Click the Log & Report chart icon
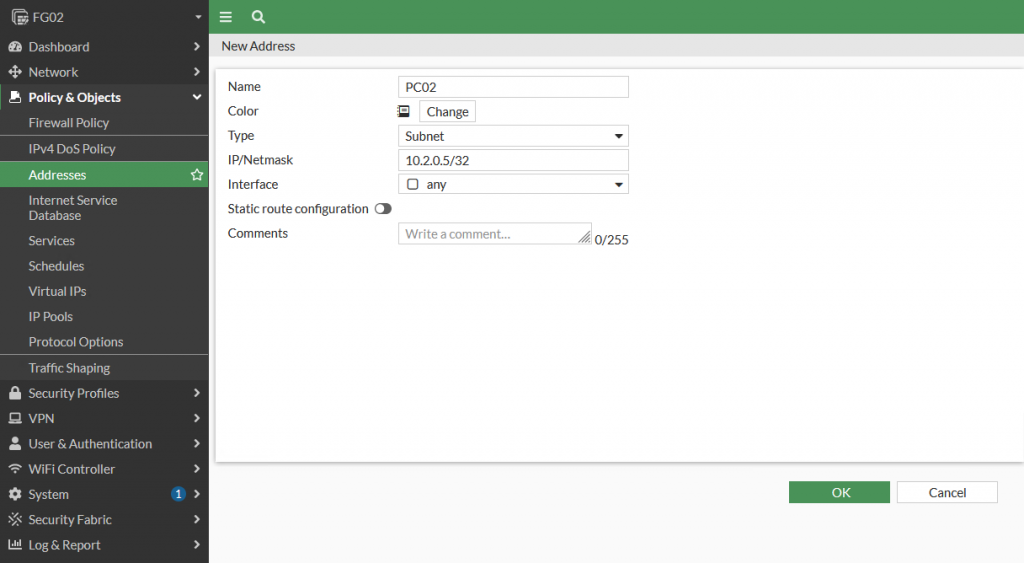The height and width of the screenshot is (563, 1024). (15, 545)
